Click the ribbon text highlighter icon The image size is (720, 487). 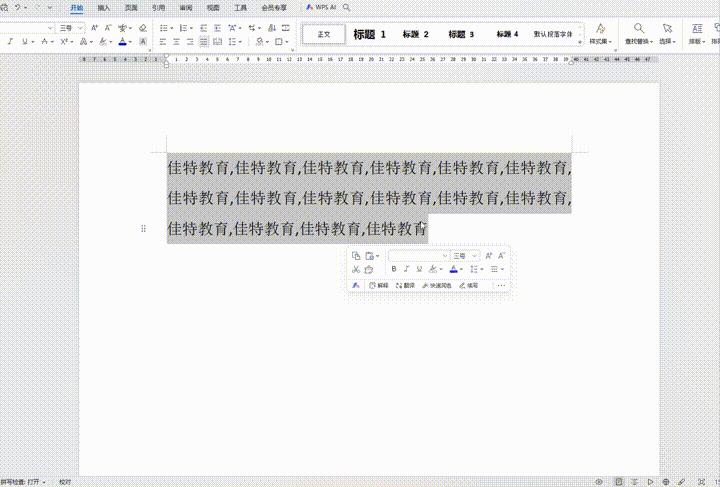(103, 42)
